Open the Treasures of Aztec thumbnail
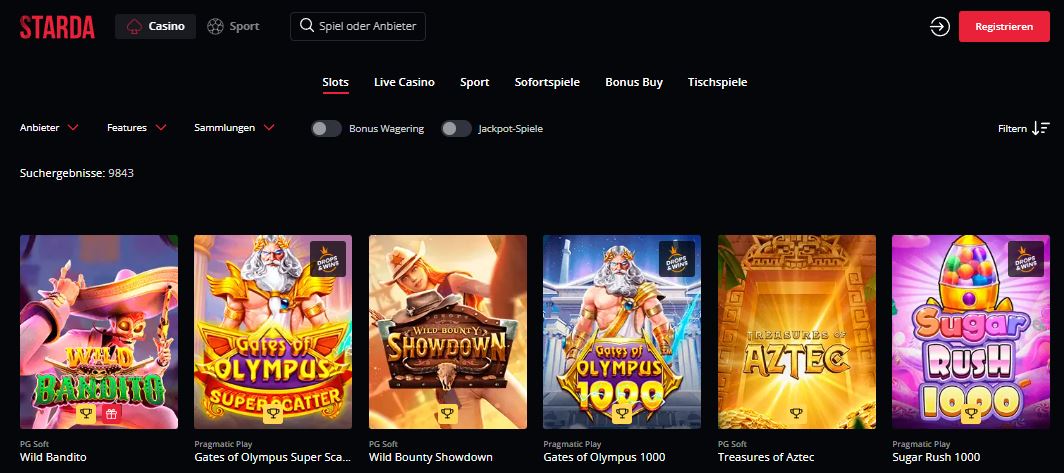 click(797, 332)
